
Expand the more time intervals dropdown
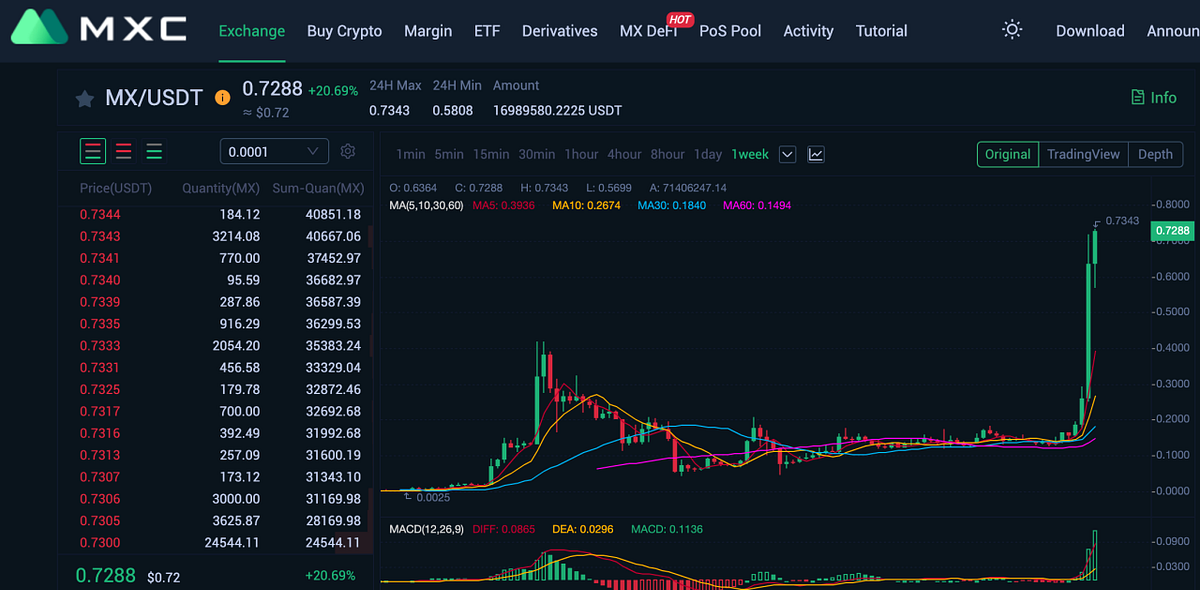787,154
